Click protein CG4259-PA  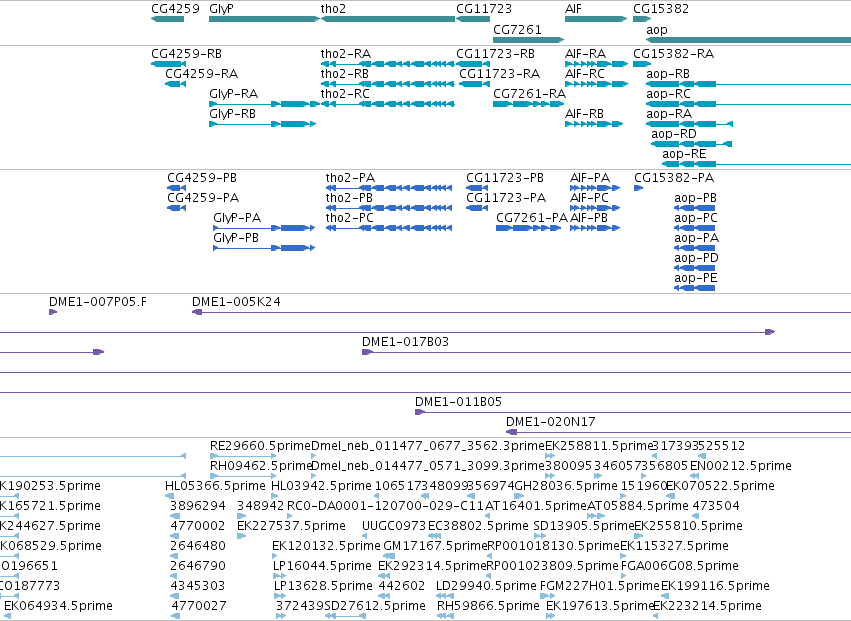coord(203,198)
